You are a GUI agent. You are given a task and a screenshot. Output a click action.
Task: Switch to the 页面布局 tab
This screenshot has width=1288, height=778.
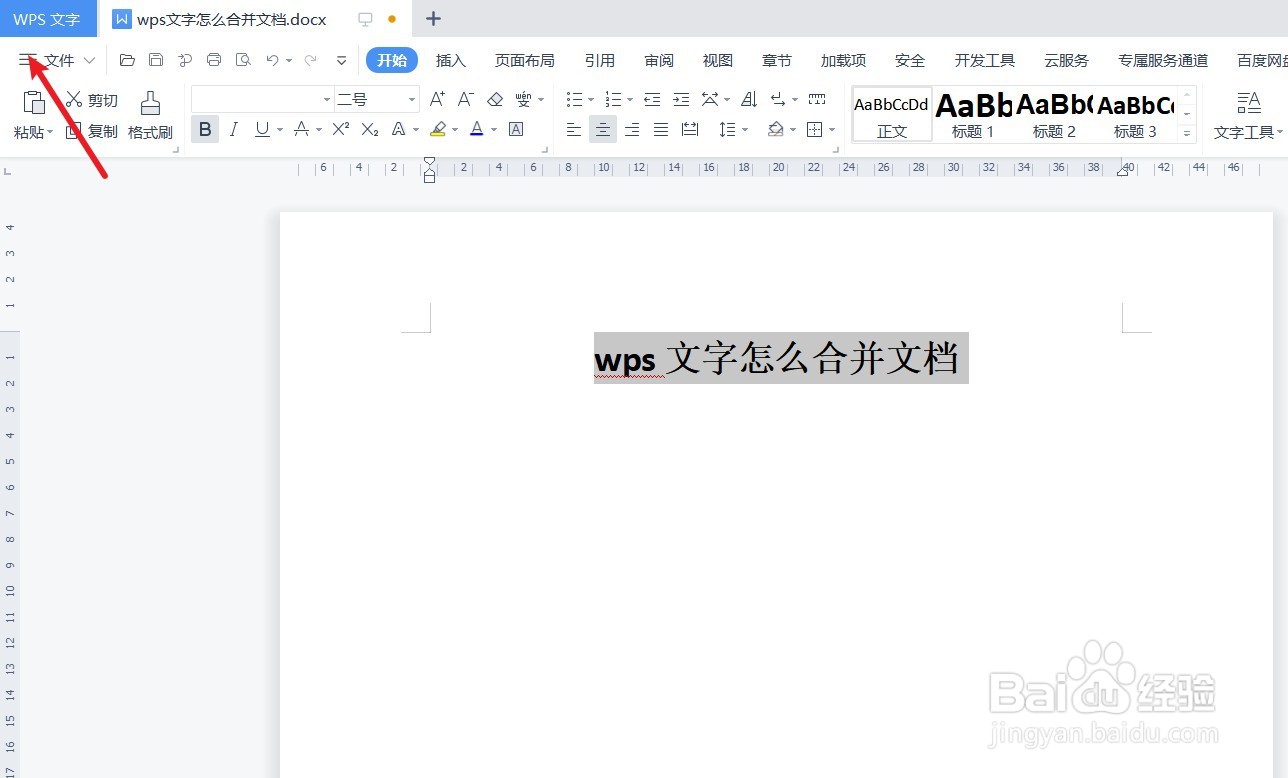coord(524,60)
